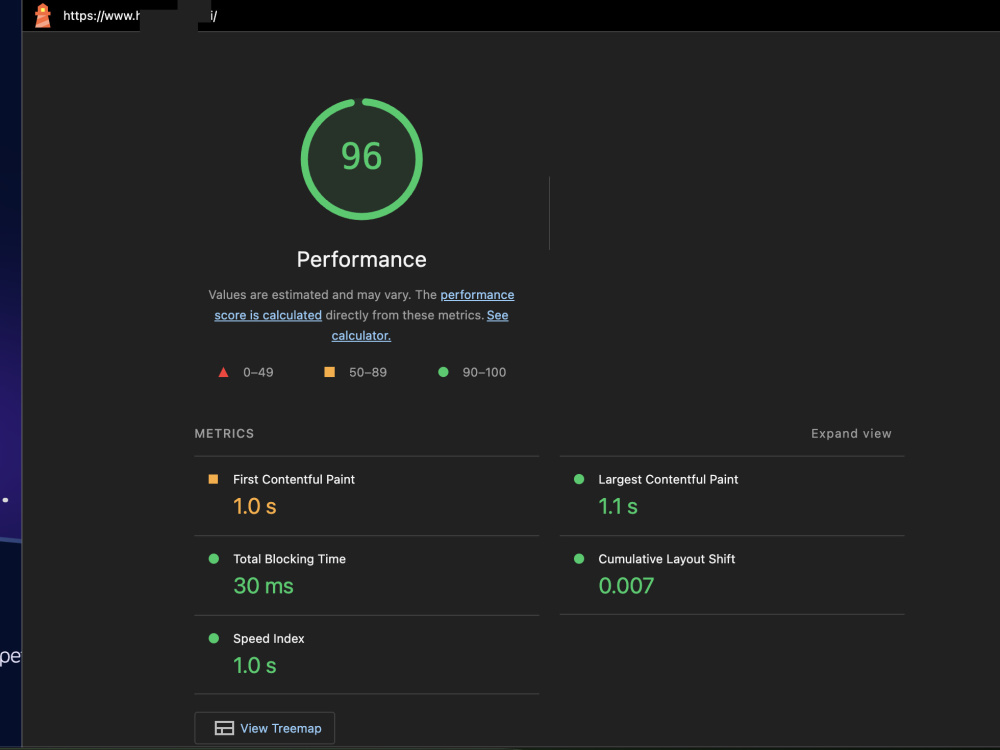Click the View Treemap button
This screenshot has height=750, width=1000.
265,728
